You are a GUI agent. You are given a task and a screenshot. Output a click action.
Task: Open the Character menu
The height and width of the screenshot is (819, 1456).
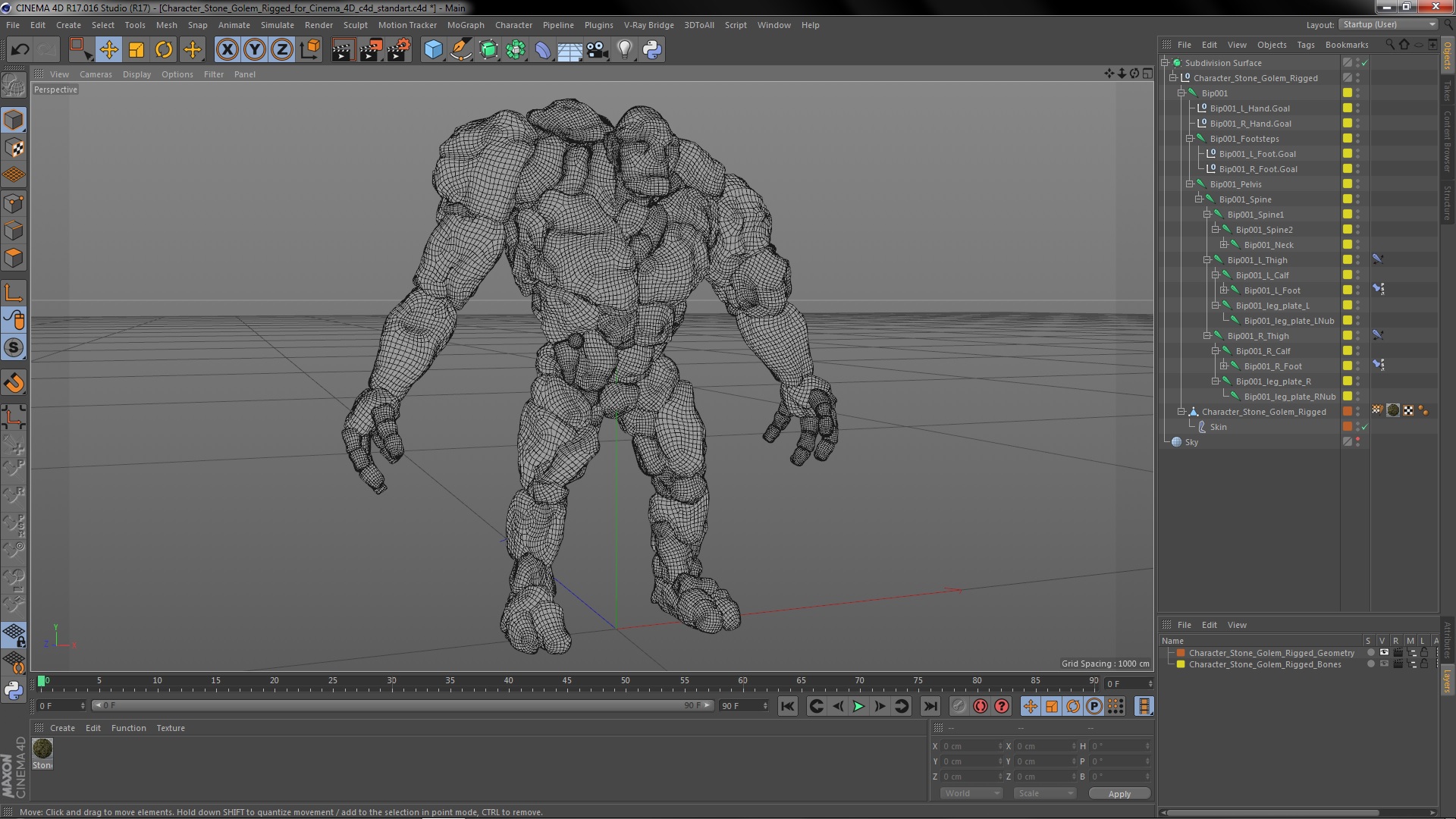pyautogui.click(x=513, y=25)
